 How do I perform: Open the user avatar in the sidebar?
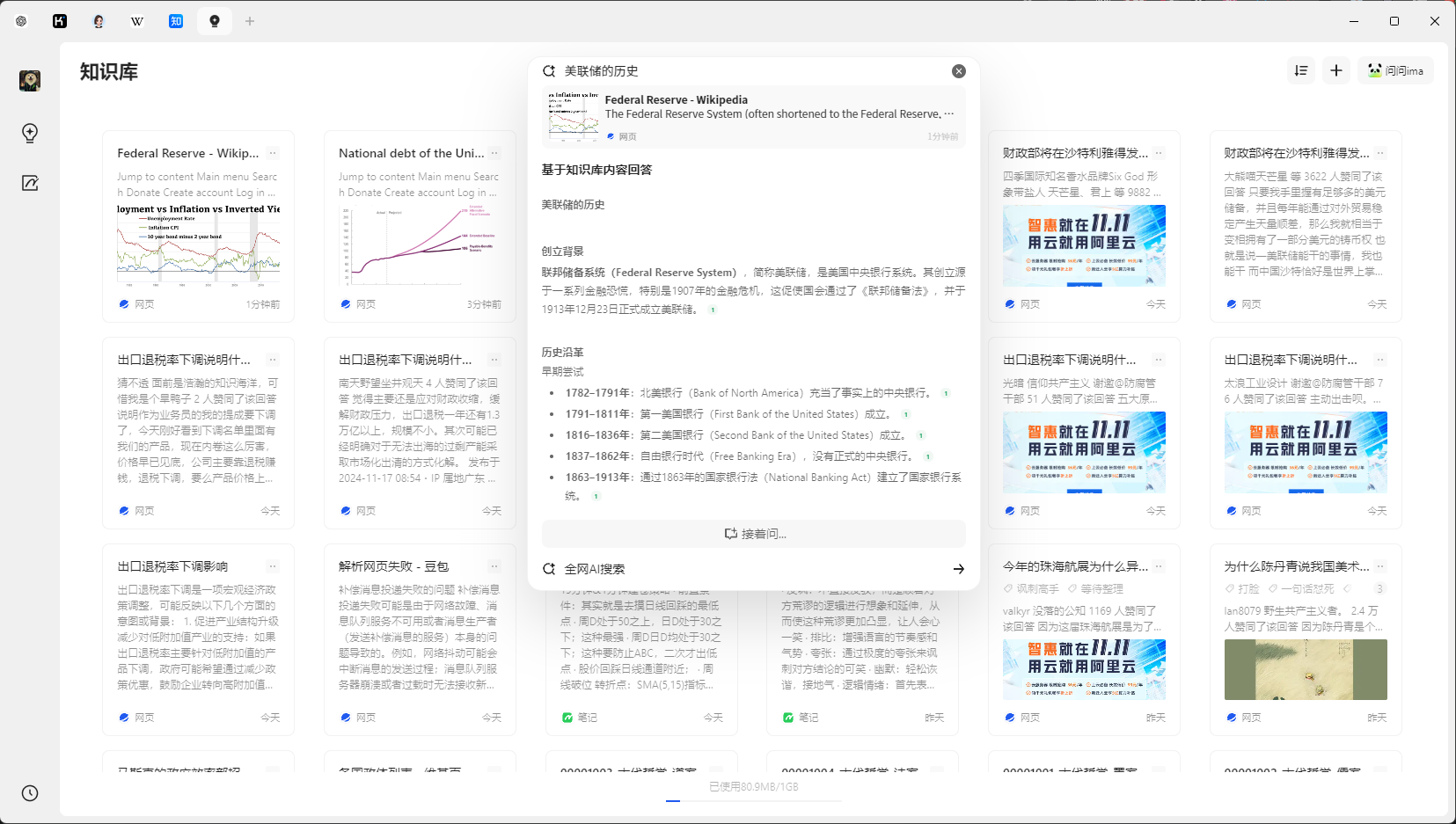click(30, 81)
